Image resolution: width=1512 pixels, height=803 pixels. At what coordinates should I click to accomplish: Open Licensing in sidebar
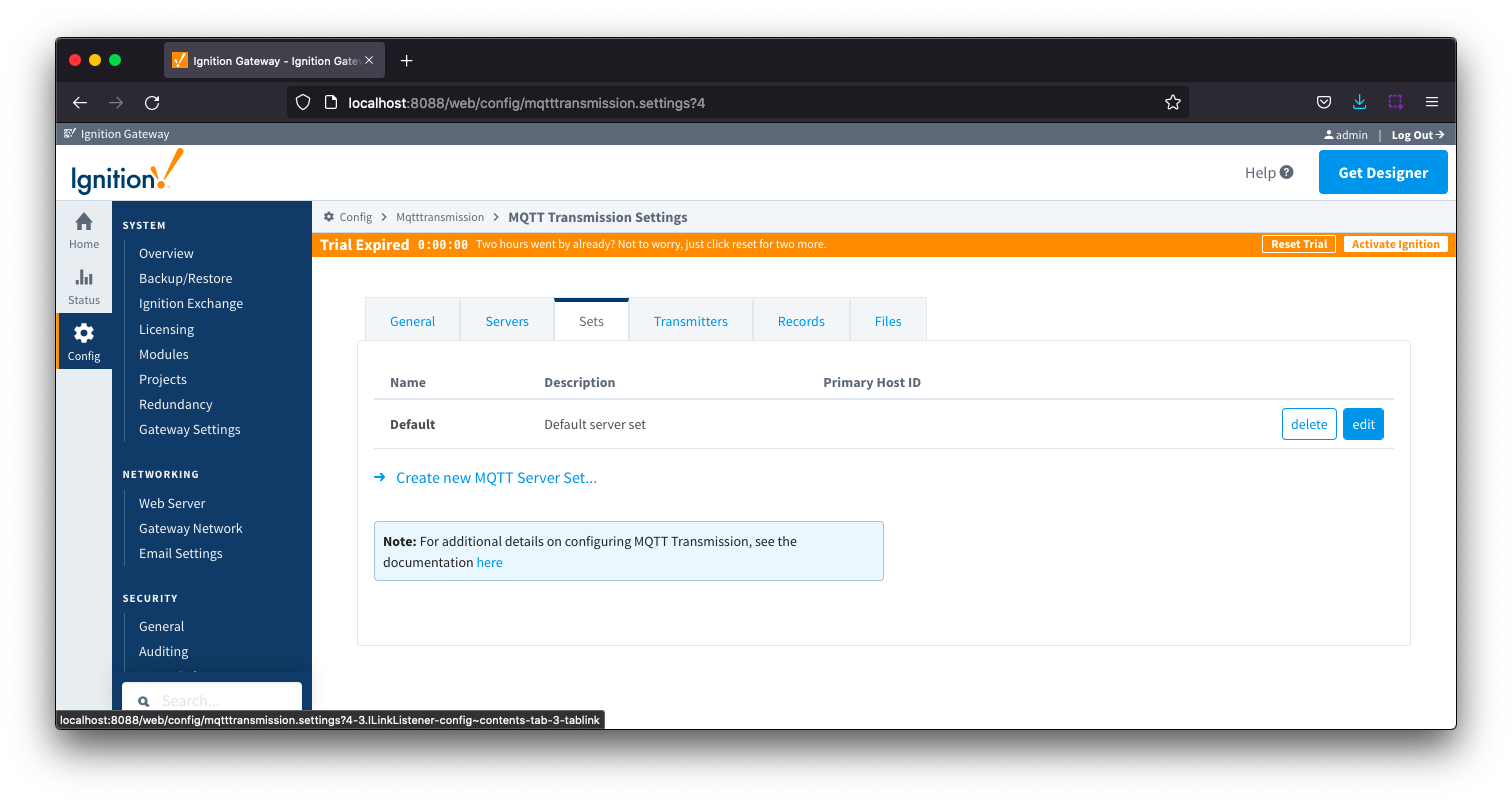coord(166,329)
